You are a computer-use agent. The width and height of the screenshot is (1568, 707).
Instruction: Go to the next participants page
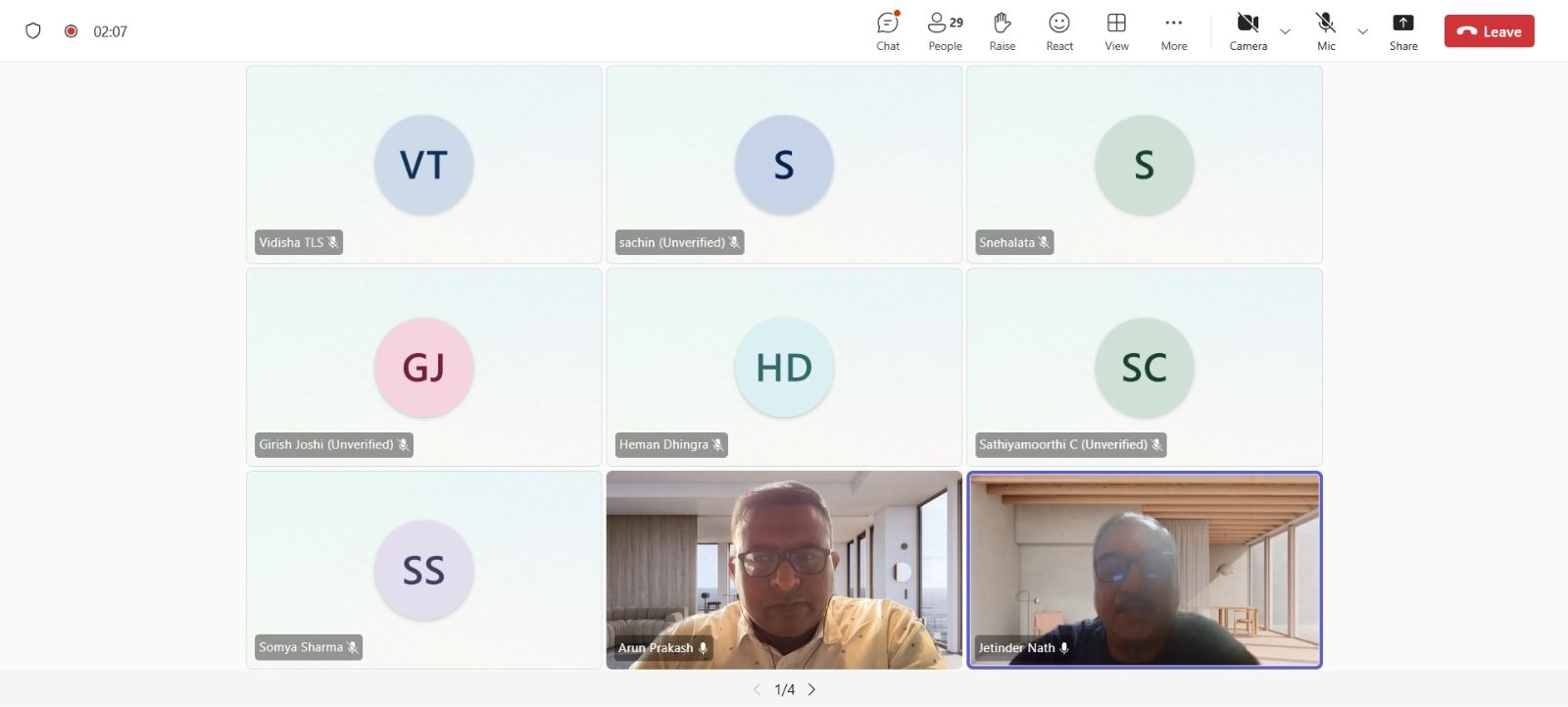[811, 689]
